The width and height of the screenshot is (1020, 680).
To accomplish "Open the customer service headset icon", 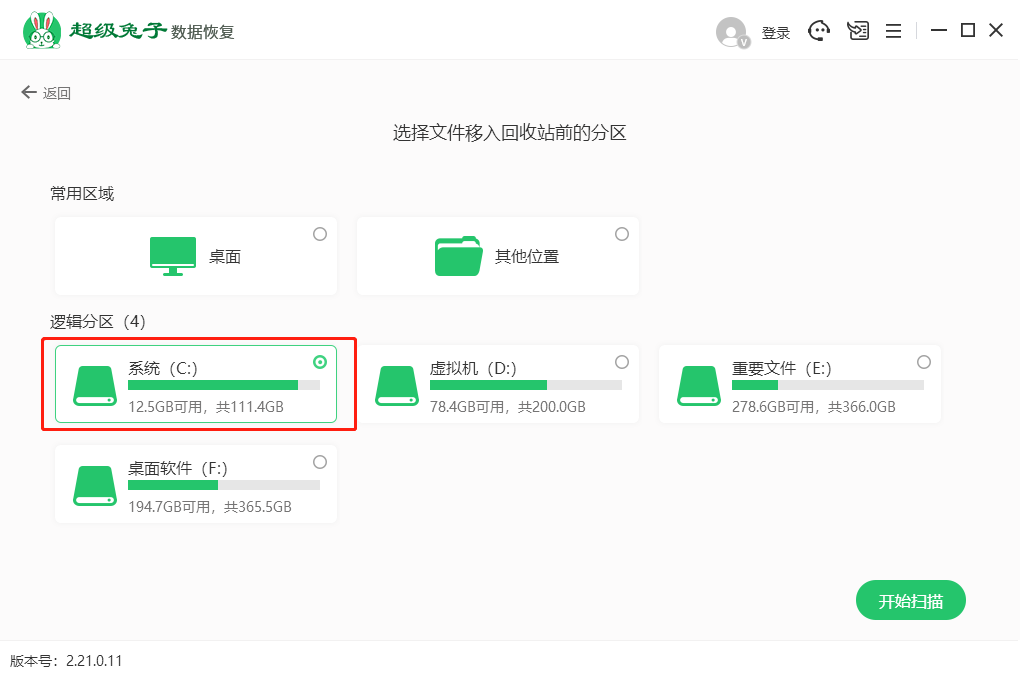I will pos(819,31).
